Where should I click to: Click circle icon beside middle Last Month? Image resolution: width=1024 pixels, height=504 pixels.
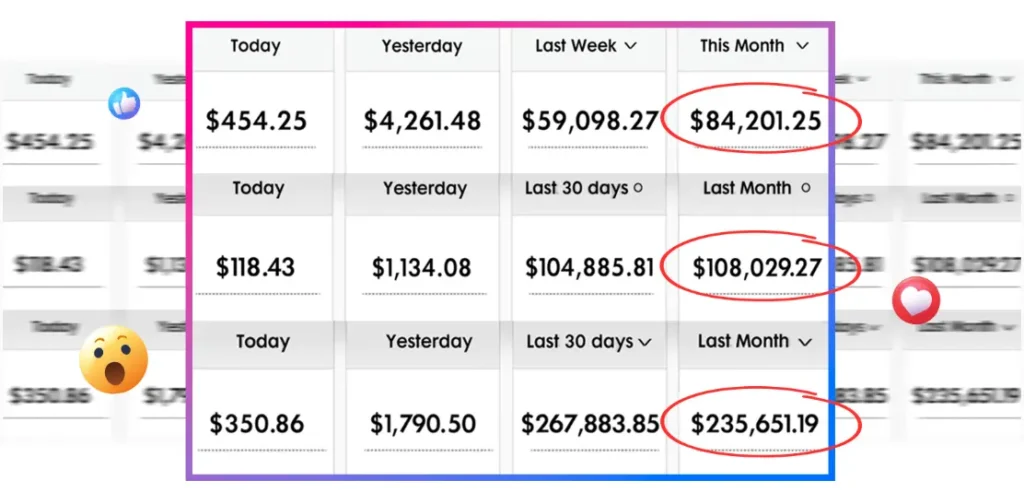tap(806, 188)
